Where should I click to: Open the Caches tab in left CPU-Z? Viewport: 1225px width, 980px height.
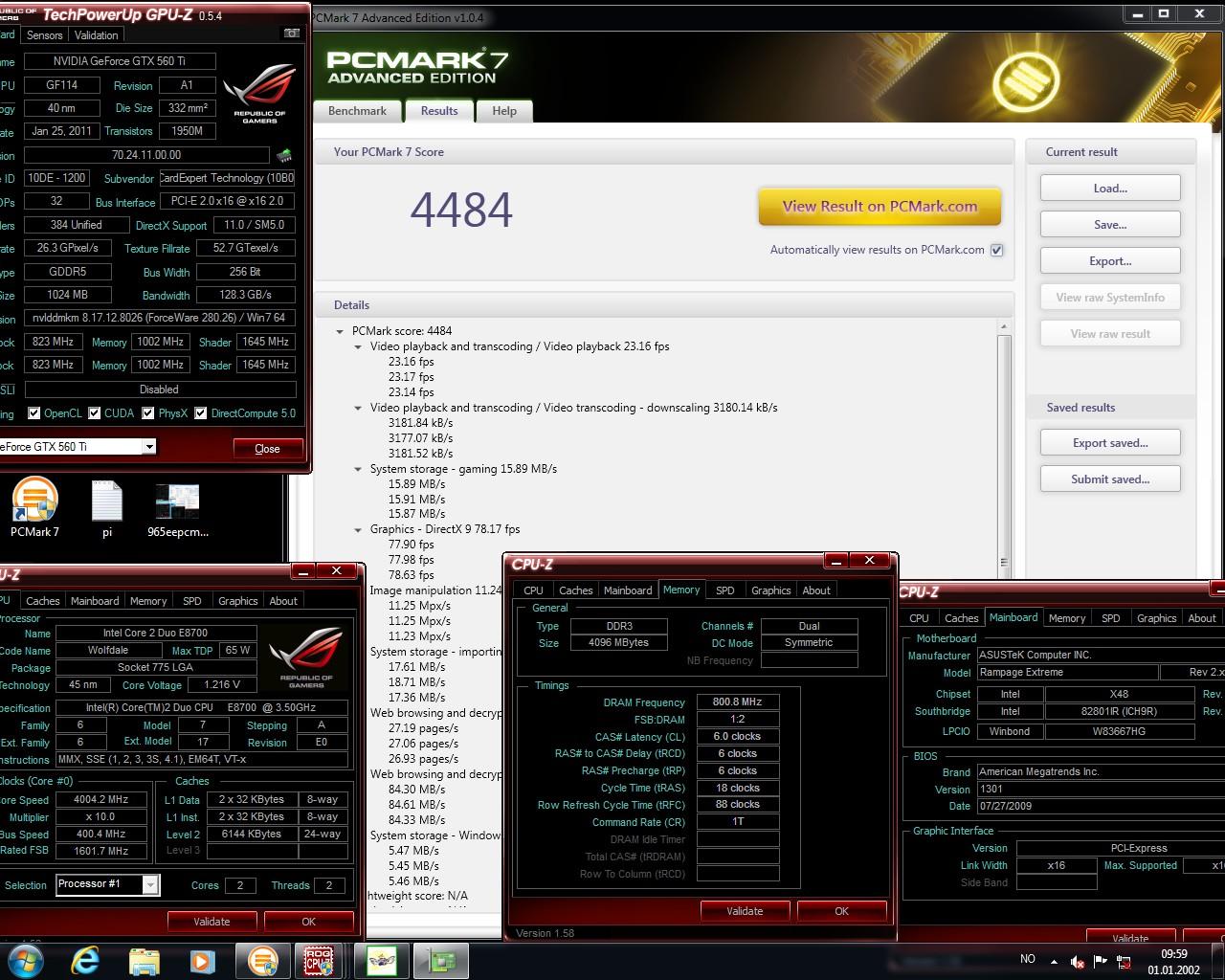(x=43, y=601)
